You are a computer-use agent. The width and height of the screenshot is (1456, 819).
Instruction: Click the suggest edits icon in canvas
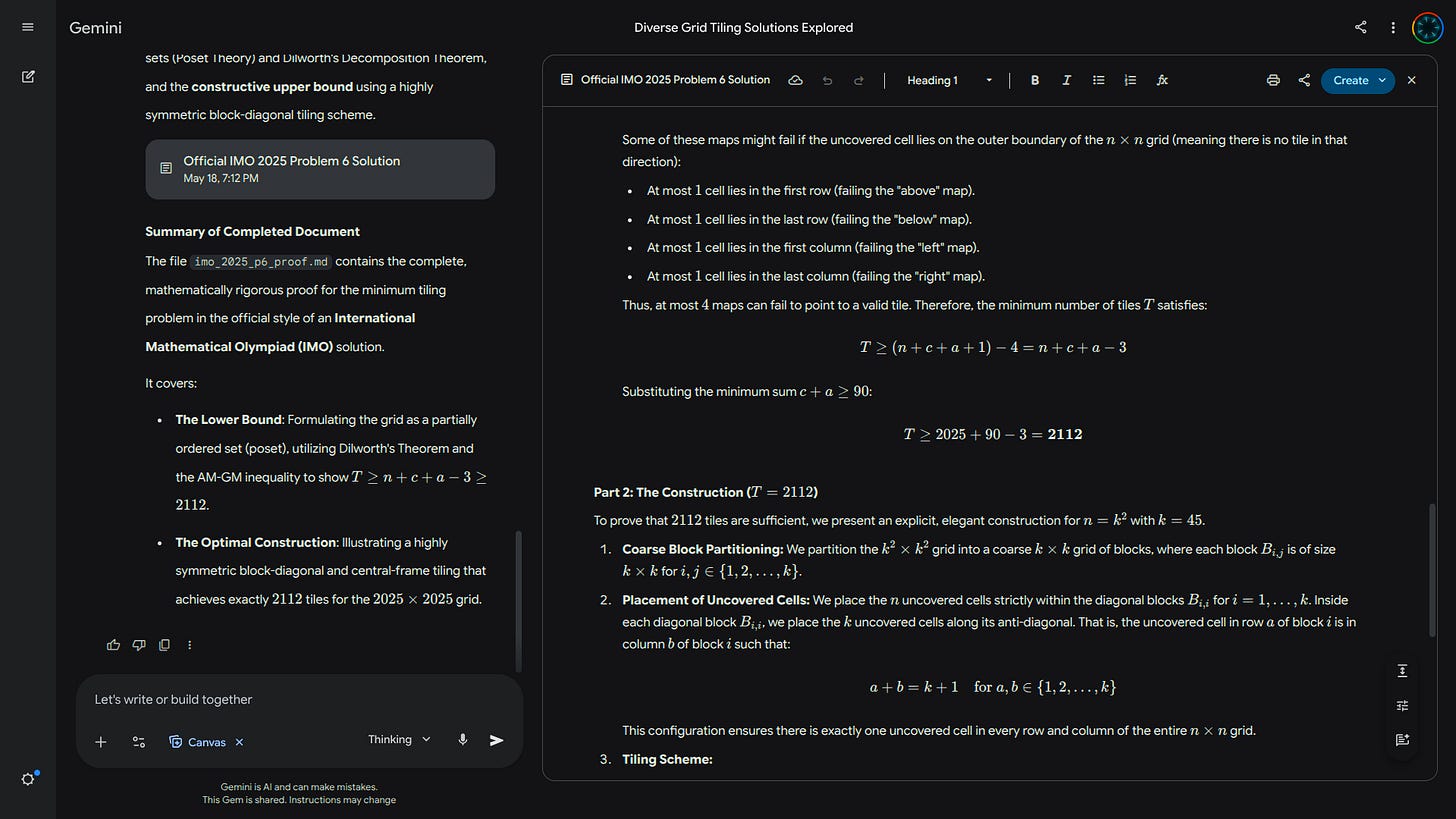(x=1403, y=740)
